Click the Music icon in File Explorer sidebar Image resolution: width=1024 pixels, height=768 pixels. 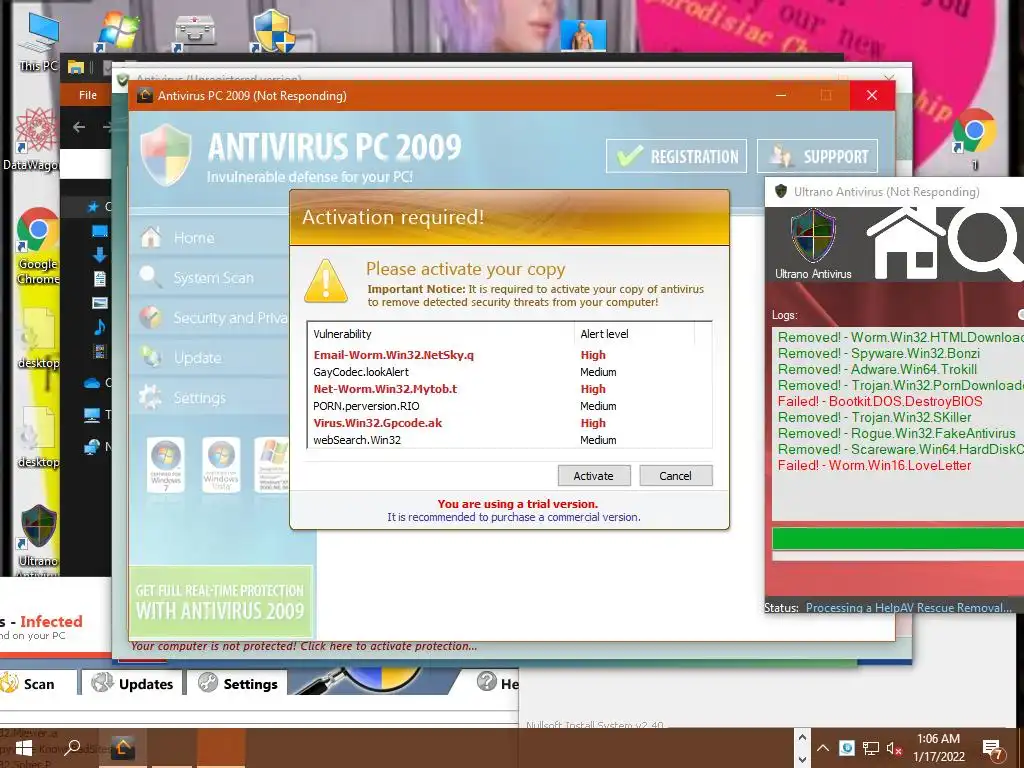point(99,327)
